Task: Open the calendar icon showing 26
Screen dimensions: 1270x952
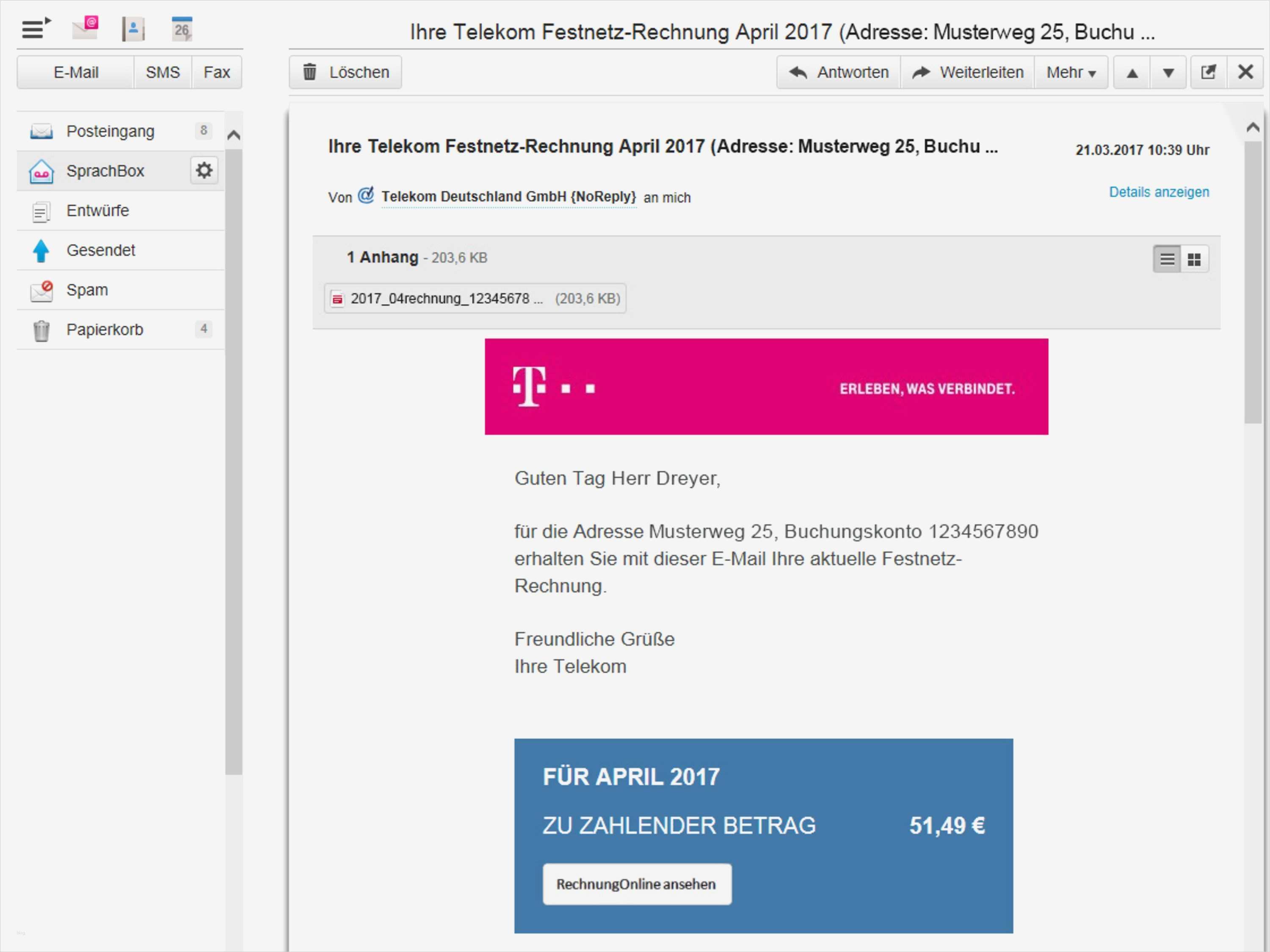Action: click(182, 29)
